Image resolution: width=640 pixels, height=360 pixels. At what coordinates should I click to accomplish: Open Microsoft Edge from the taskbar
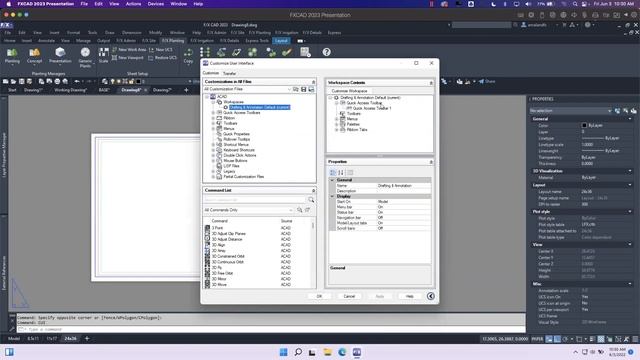(342, 352)
